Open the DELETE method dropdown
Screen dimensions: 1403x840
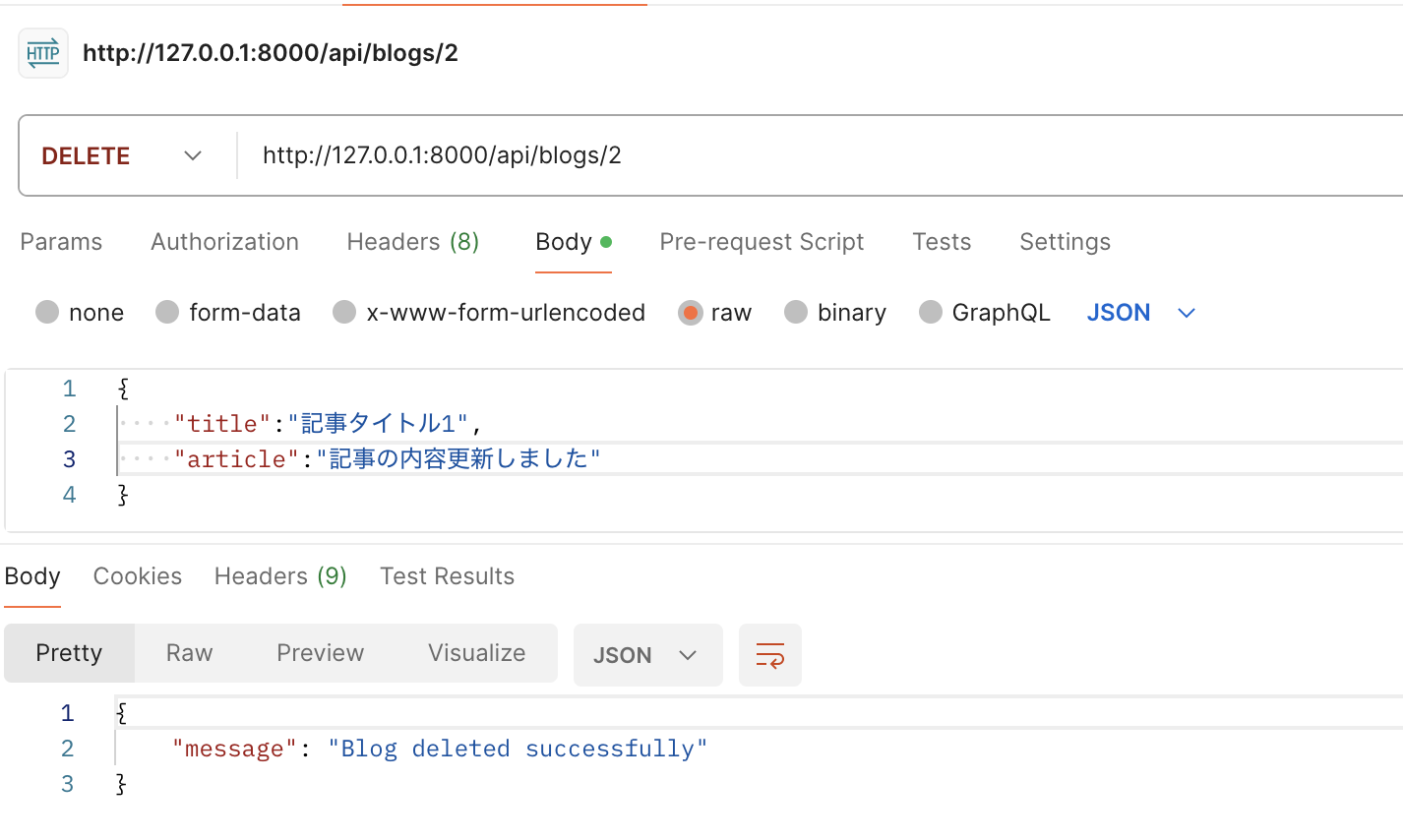[x=122, y=156]
